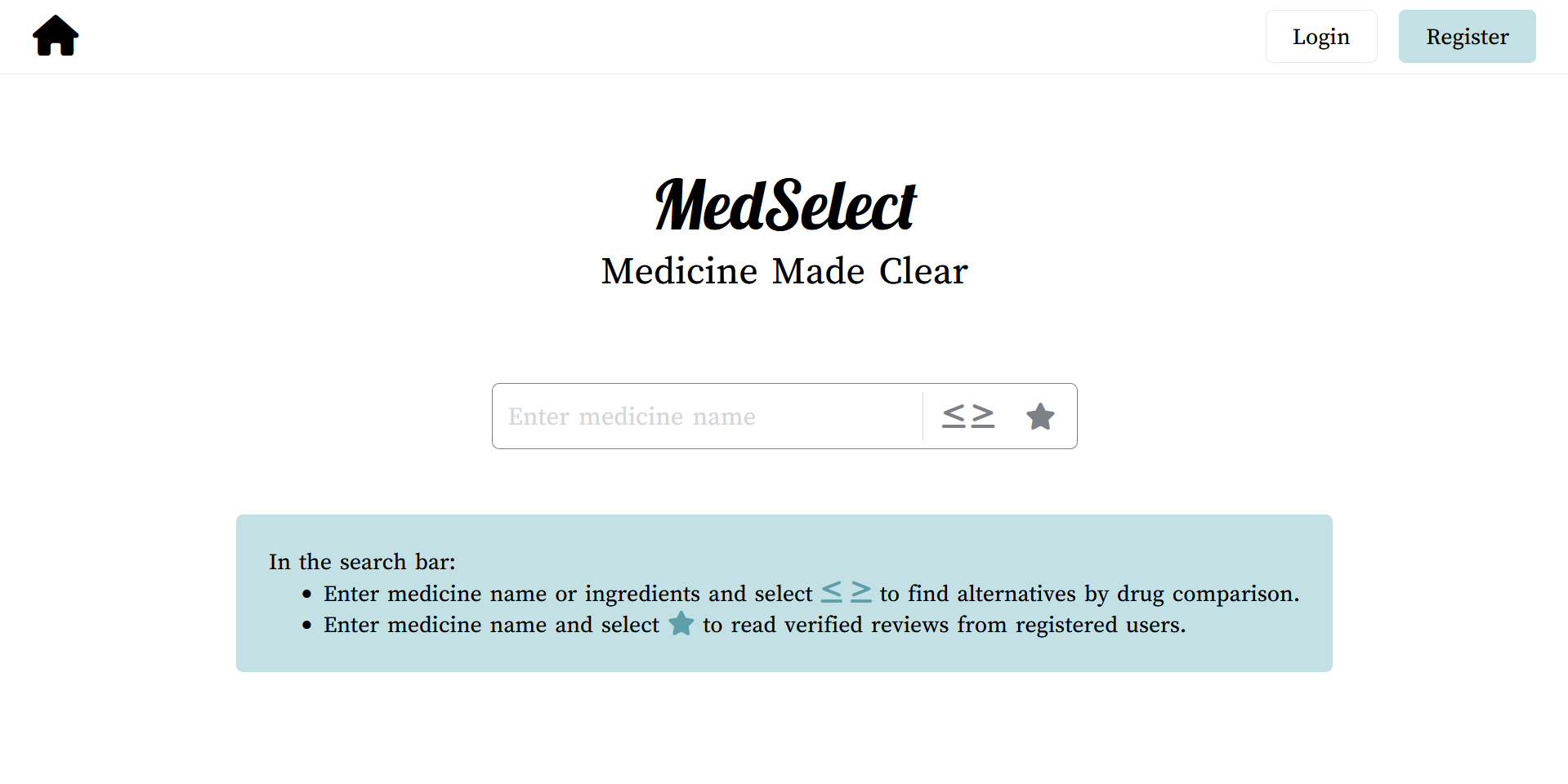The image size is (1568, 784).
Task: Click the ≥ symbol of the comparison icon
Action: coord(983,416)
